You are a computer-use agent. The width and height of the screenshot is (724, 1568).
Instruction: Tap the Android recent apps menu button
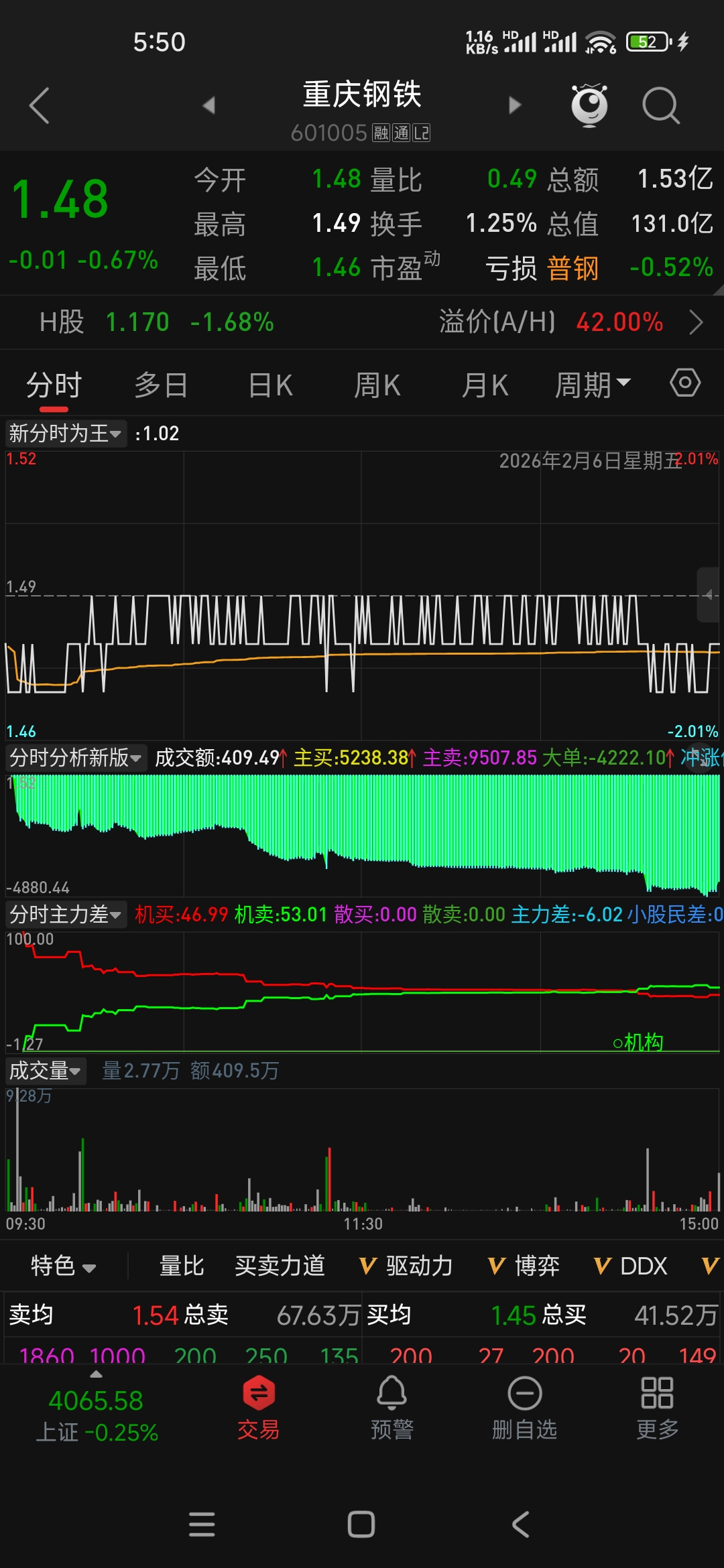(202, 1524)
